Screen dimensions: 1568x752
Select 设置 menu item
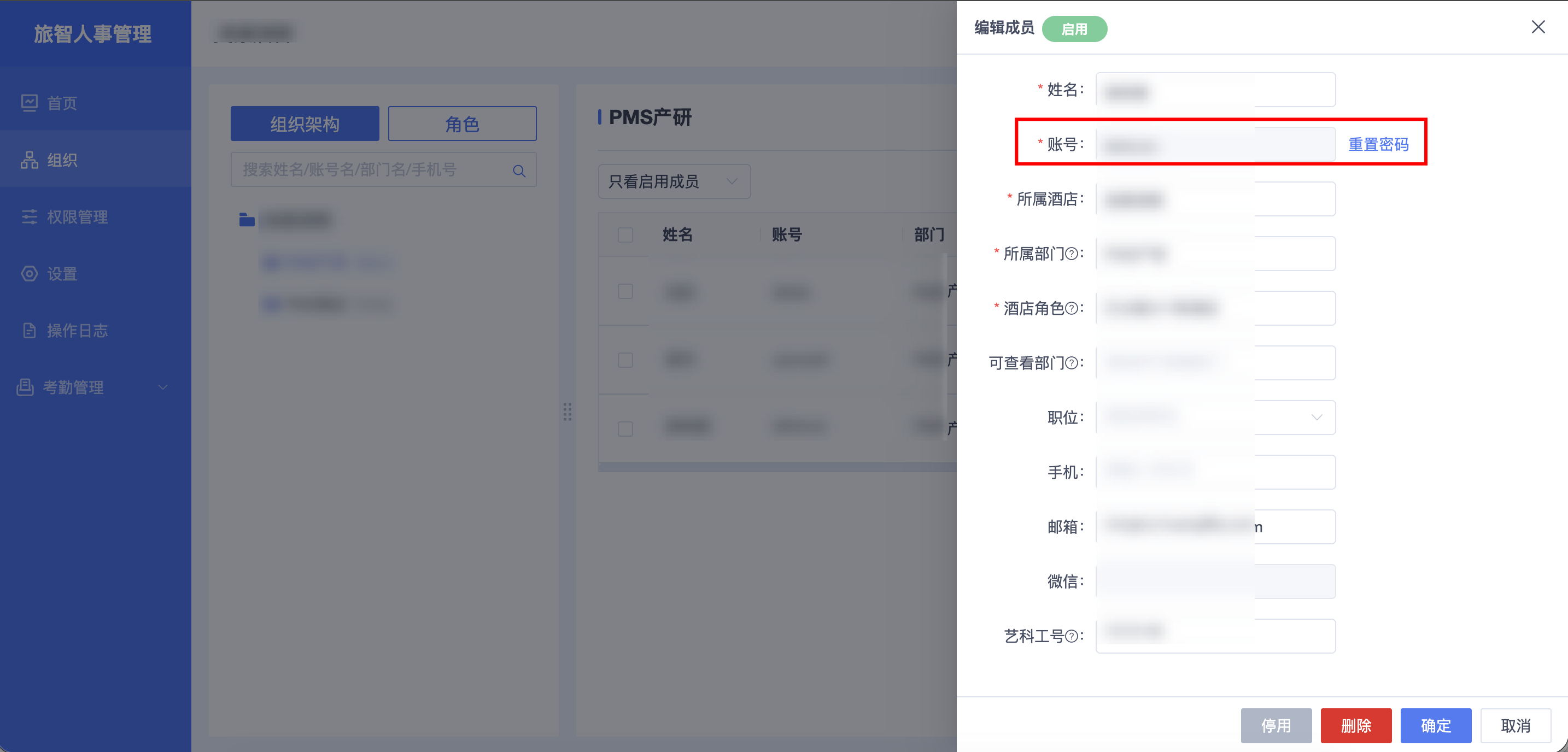coord(96,274)
